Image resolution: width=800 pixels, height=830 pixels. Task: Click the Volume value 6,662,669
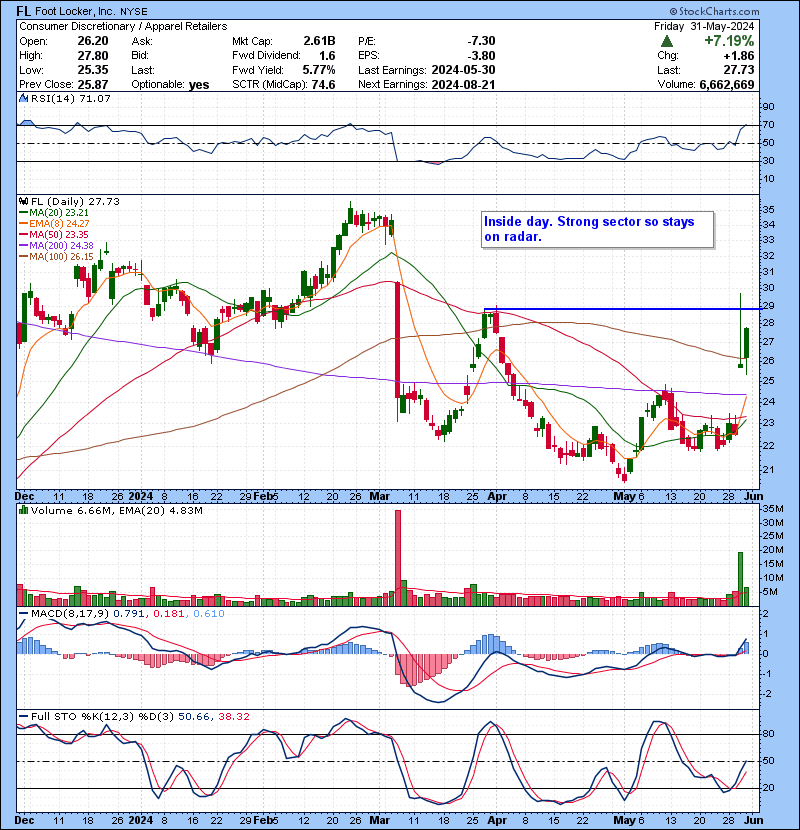coord(726,85)
